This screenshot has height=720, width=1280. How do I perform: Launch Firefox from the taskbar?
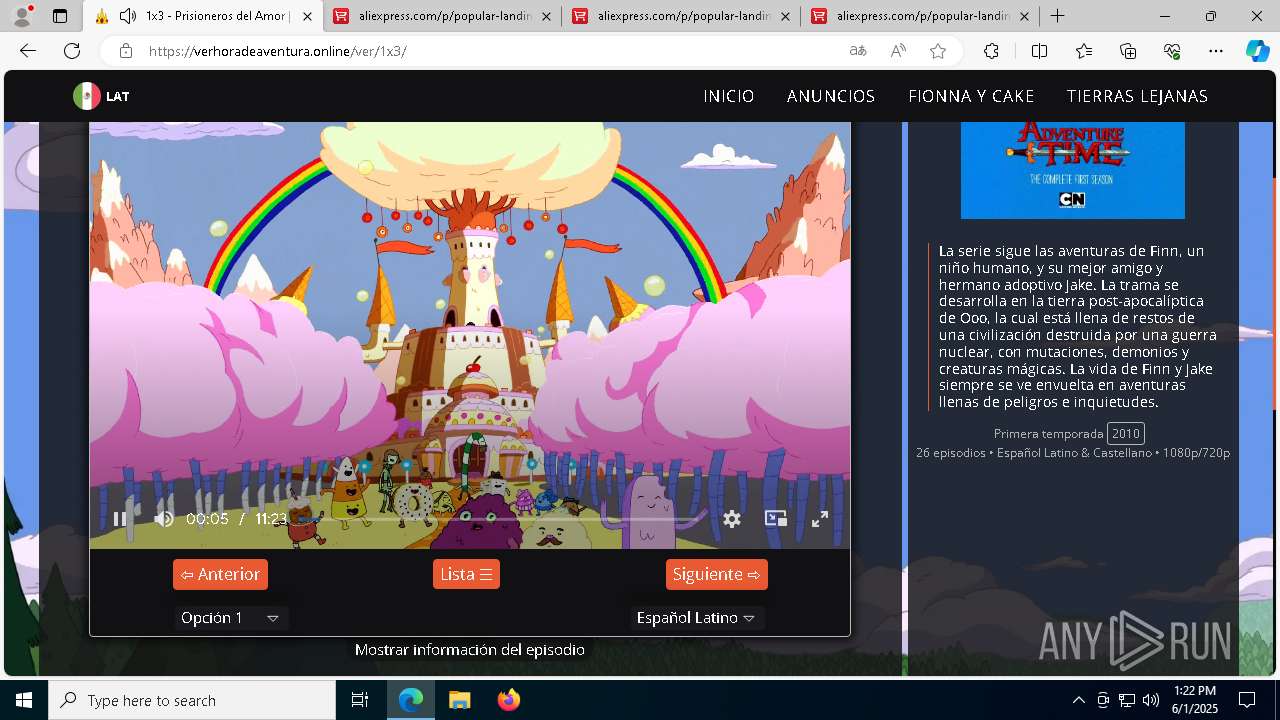point(509,700)
